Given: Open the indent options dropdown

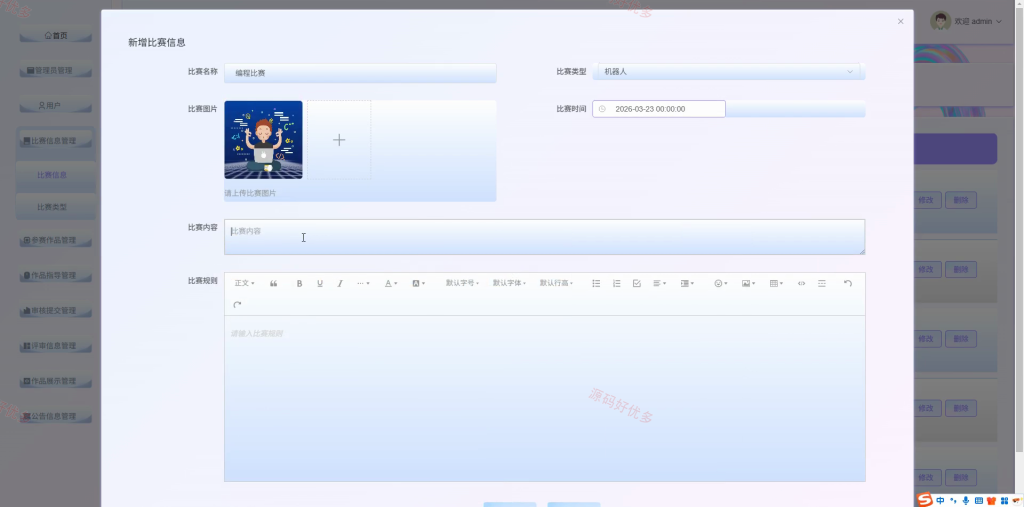Looking at the screenshot, I should coord(687,284).
